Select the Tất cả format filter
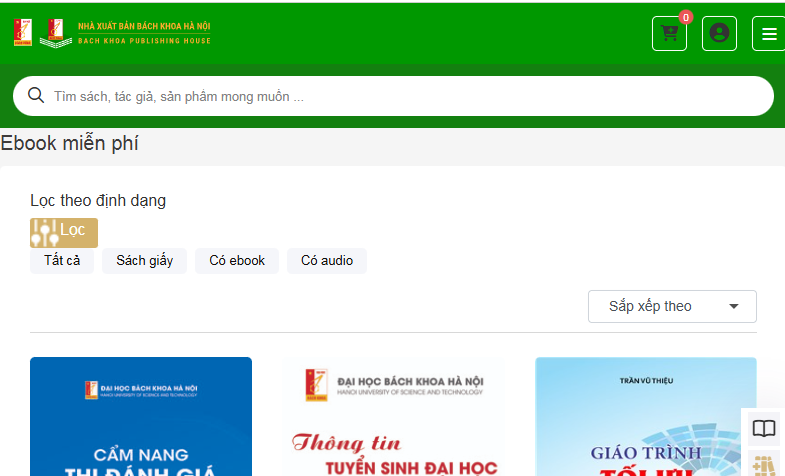 [62, 261]
